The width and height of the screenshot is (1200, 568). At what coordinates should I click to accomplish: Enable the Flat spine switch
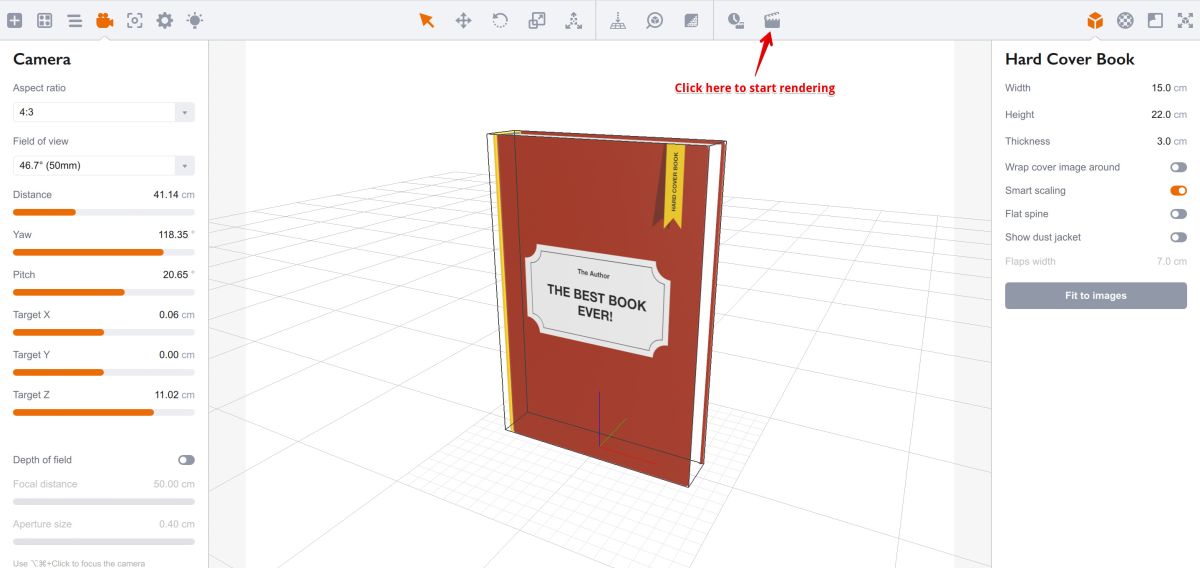point(1178,214)
